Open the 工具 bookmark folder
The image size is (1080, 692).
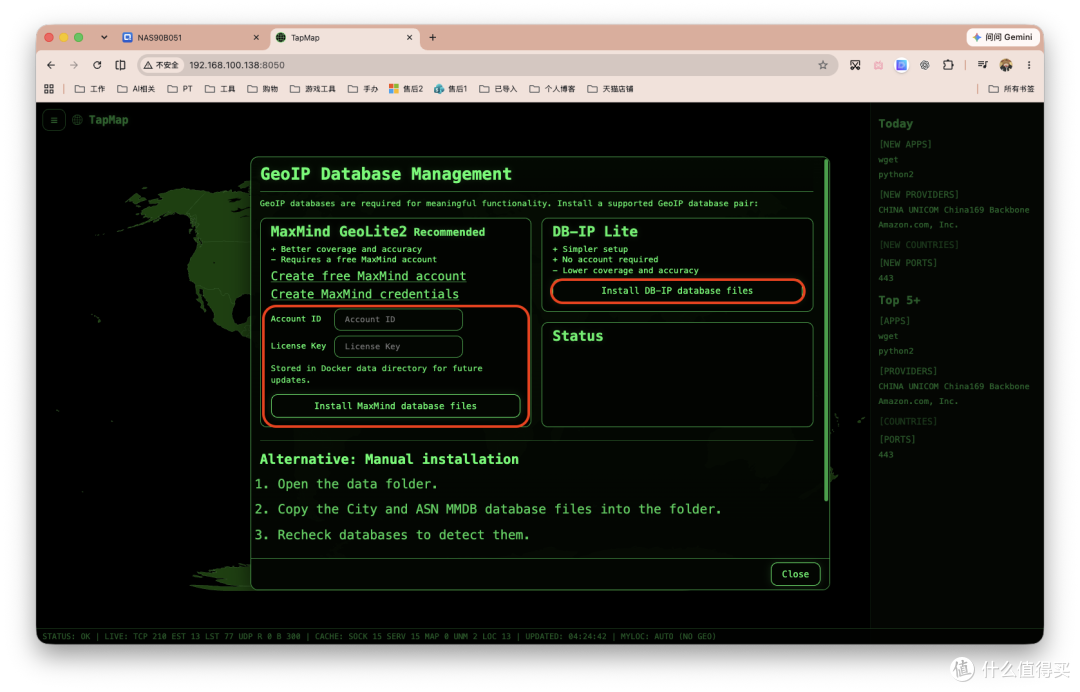[220, 89]
